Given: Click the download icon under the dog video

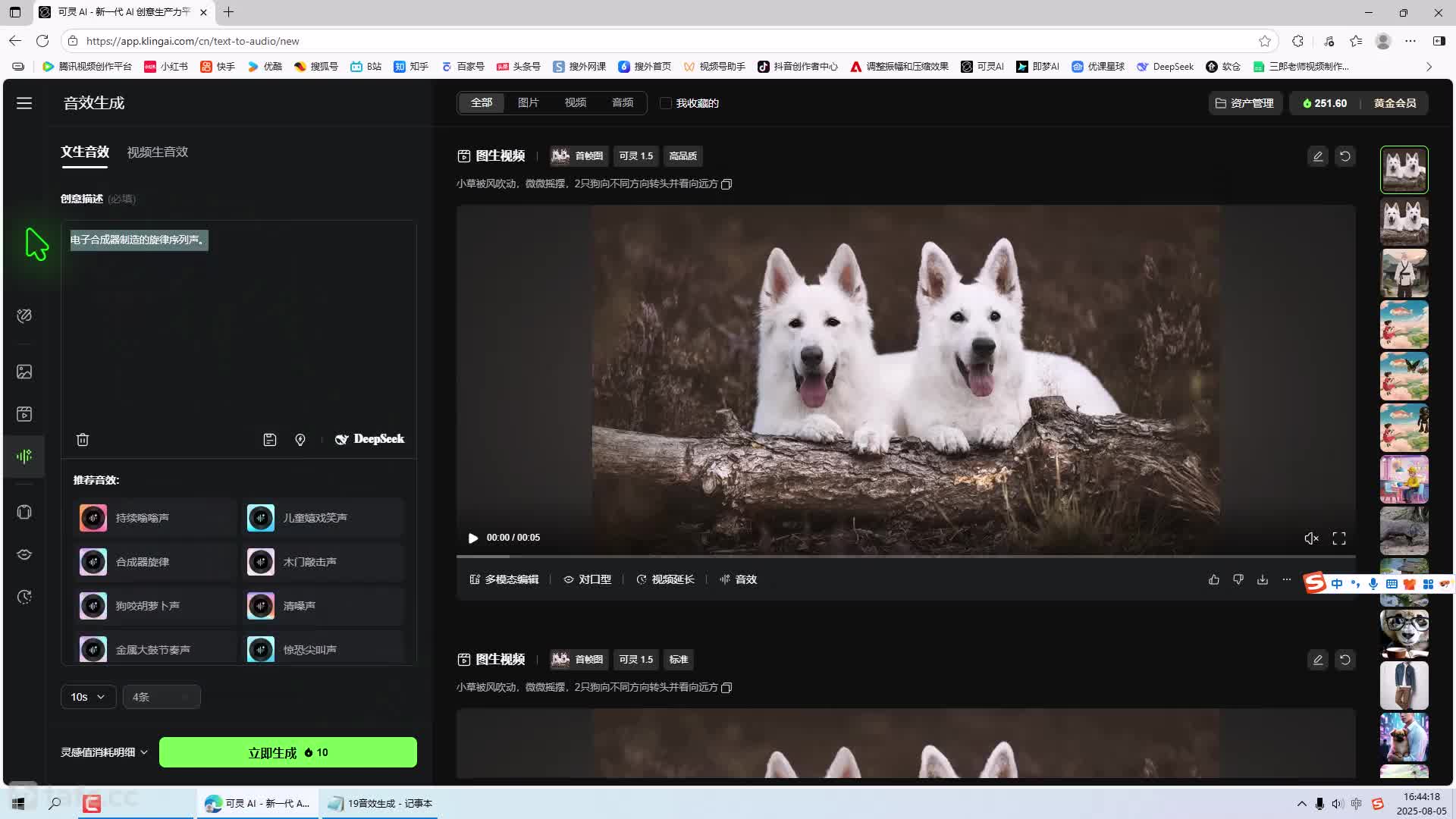Looking at the screenshot, I should click(1262, 579).
